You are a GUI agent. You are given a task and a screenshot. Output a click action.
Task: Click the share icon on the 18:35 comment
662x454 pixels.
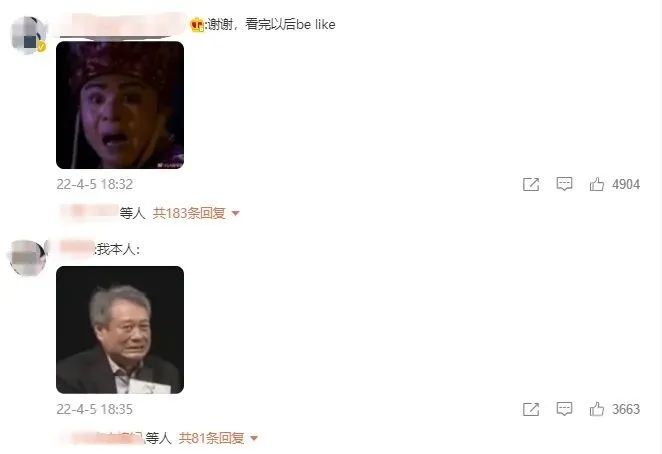(x=531, y=409)
